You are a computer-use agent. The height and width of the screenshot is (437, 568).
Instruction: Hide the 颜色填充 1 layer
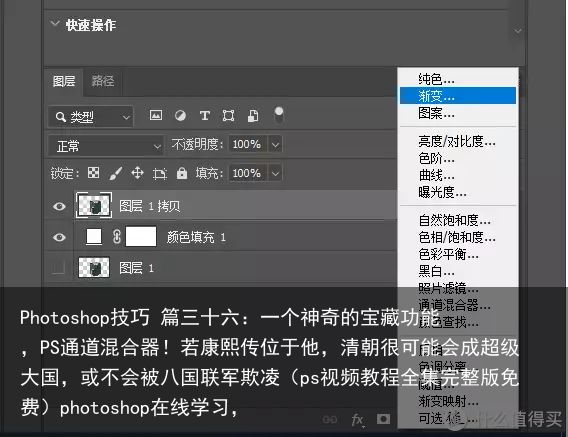click(59, 237)
